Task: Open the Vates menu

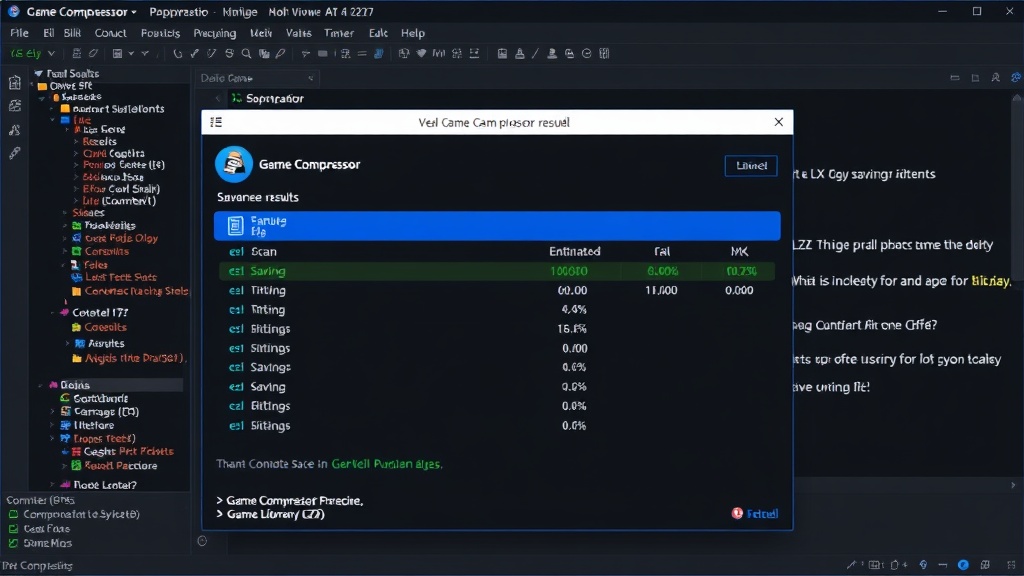Action: [x=298, y=33]
